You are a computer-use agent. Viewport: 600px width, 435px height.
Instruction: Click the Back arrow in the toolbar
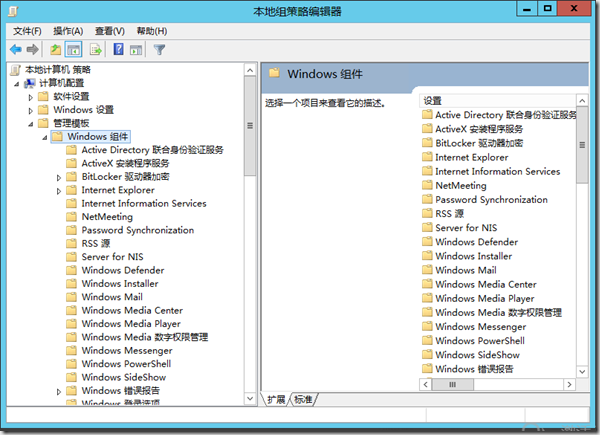point(16,49)
